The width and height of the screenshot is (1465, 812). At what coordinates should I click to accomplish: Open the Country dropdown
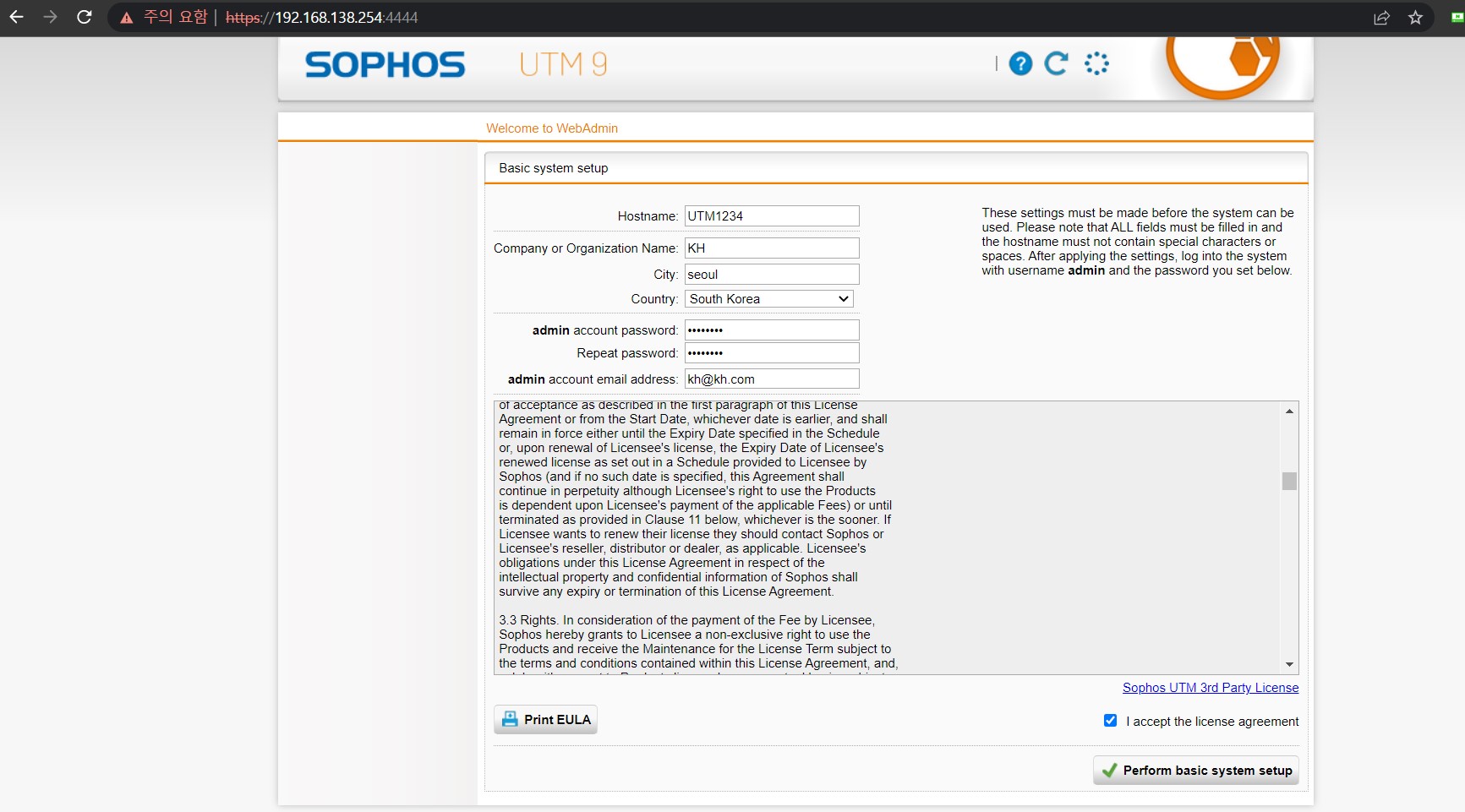coord(769,299)
